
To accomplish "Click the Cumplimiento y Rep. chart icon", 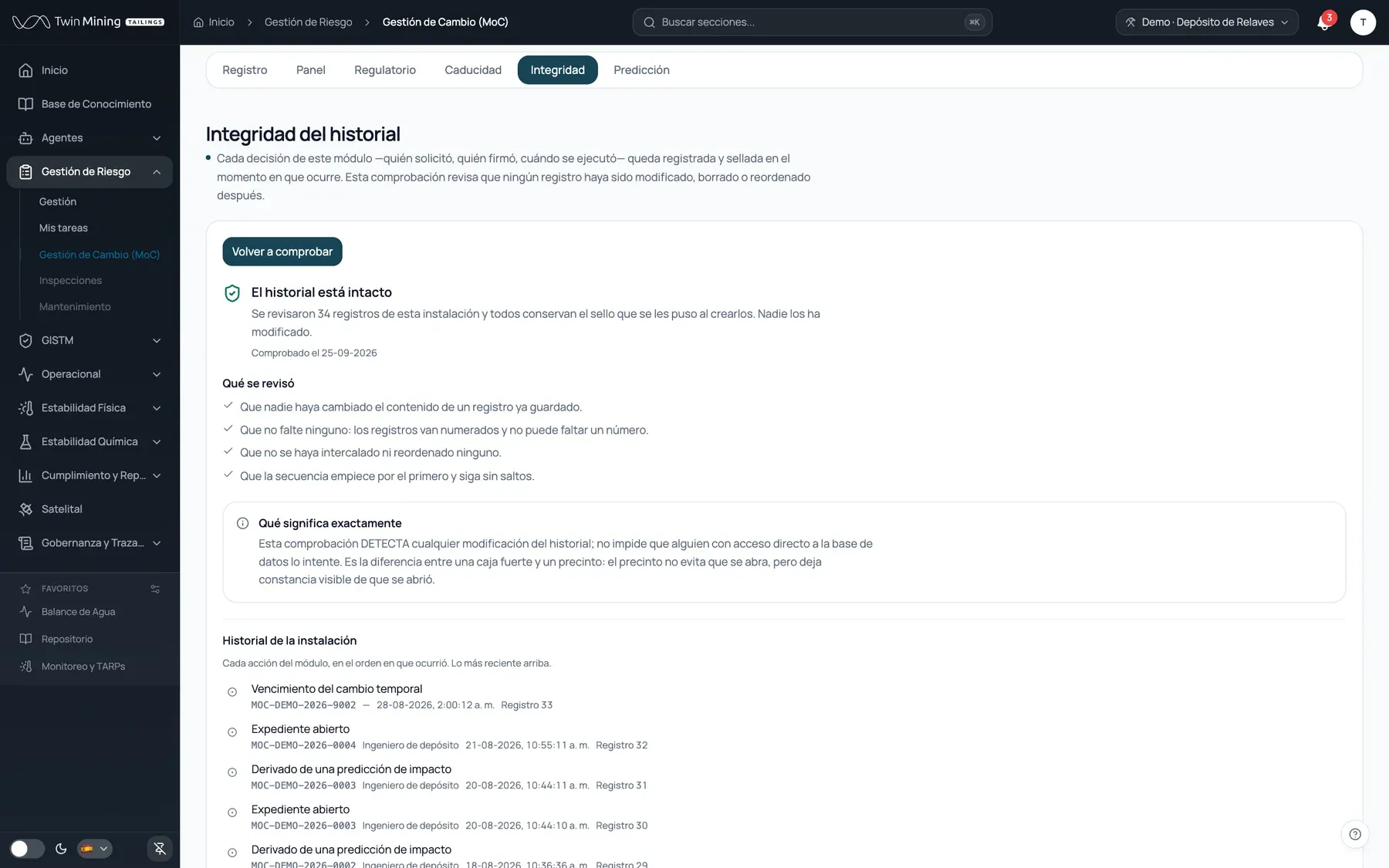I will (x=25, y=476).
